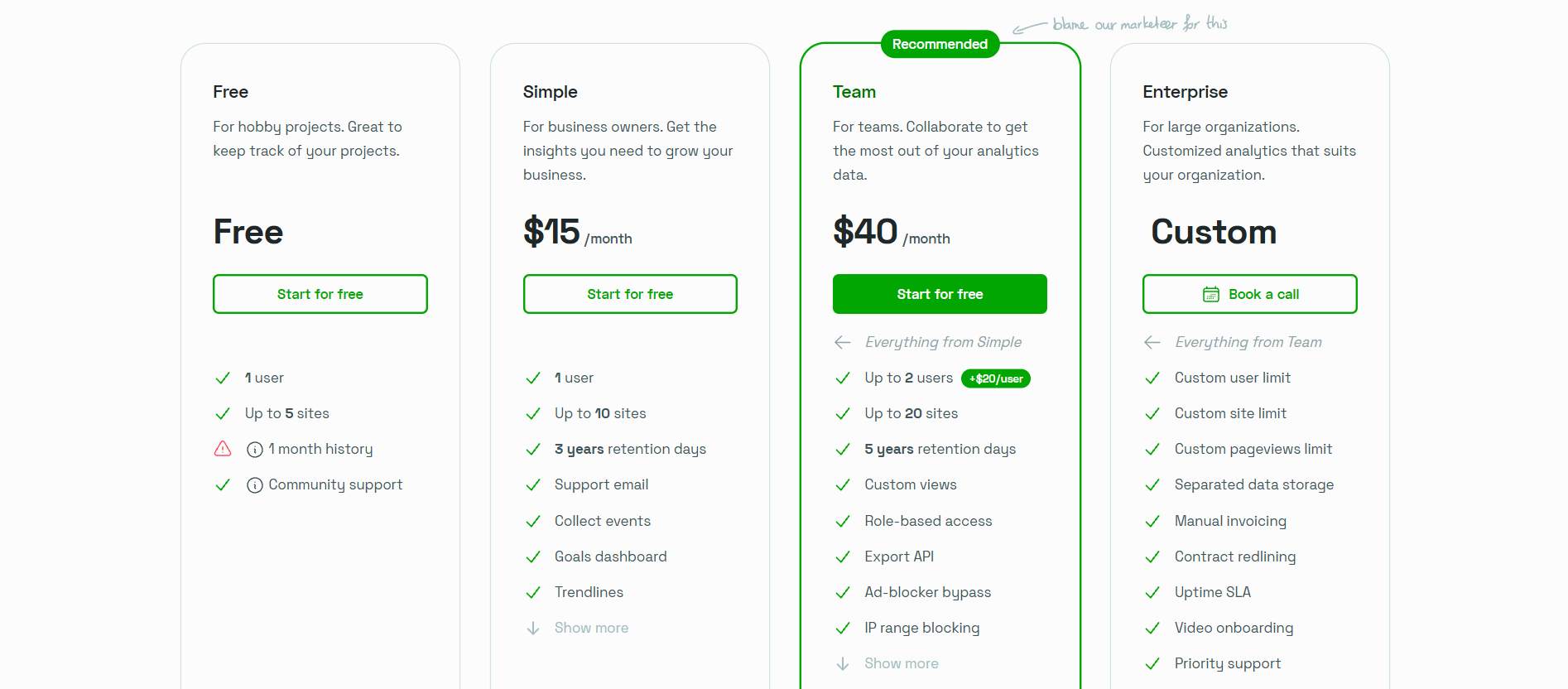Expand "Show more" in the Team column
The width and height of the screenshot is (1568, 689).
(x=901, y=662)
